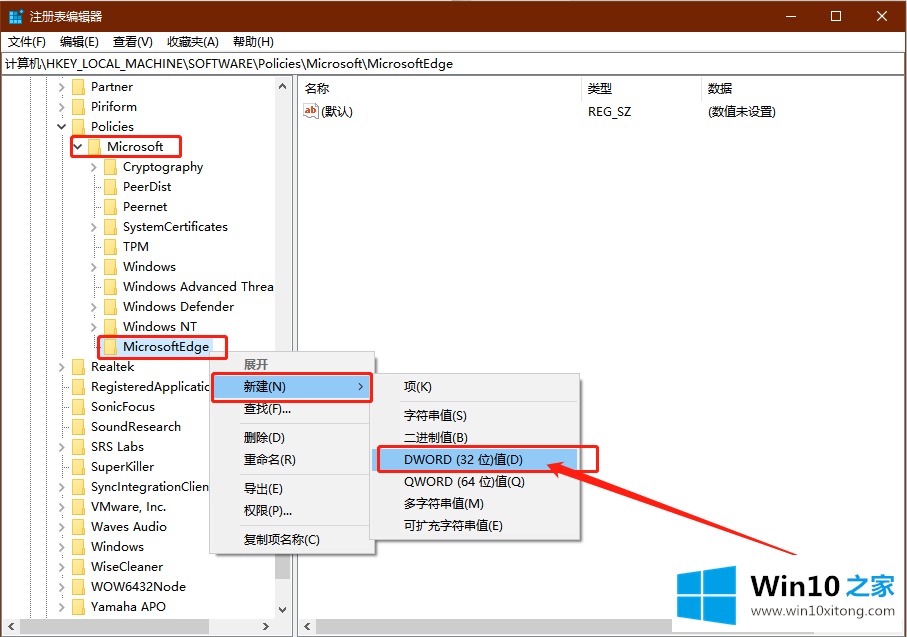Choose 可扩充字符串值(E) in the submenu

(475, 525)
